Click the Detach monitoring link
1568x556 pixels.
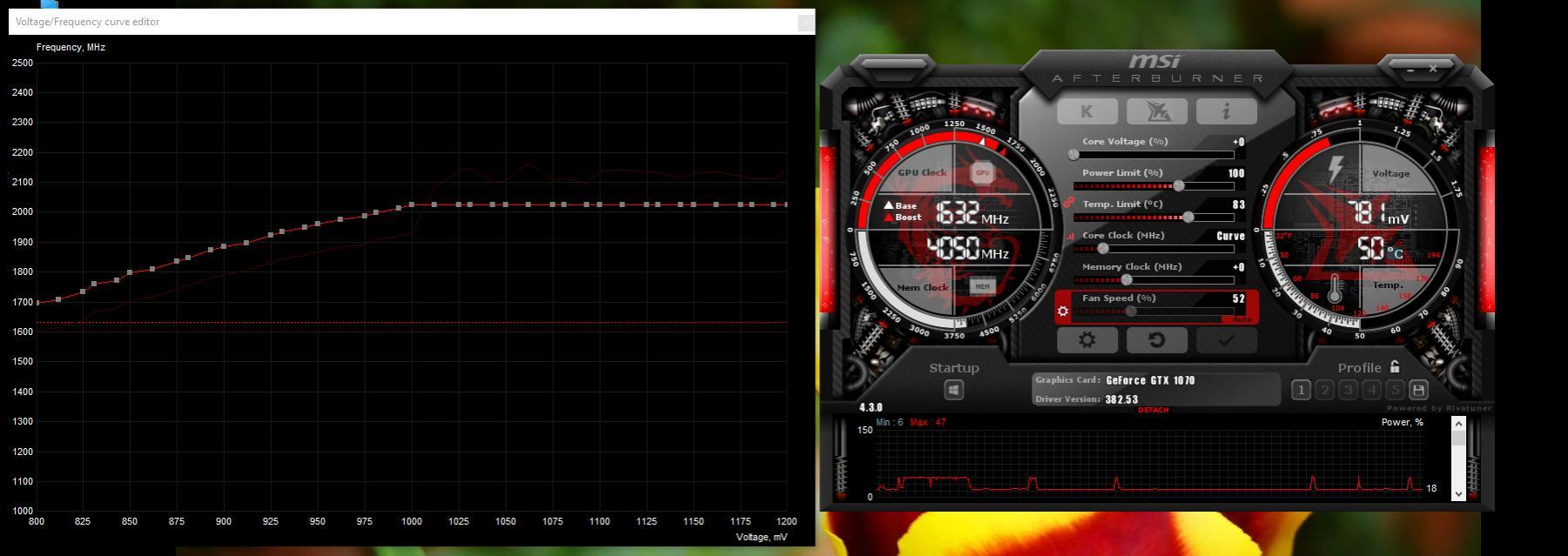(1154, 410)
